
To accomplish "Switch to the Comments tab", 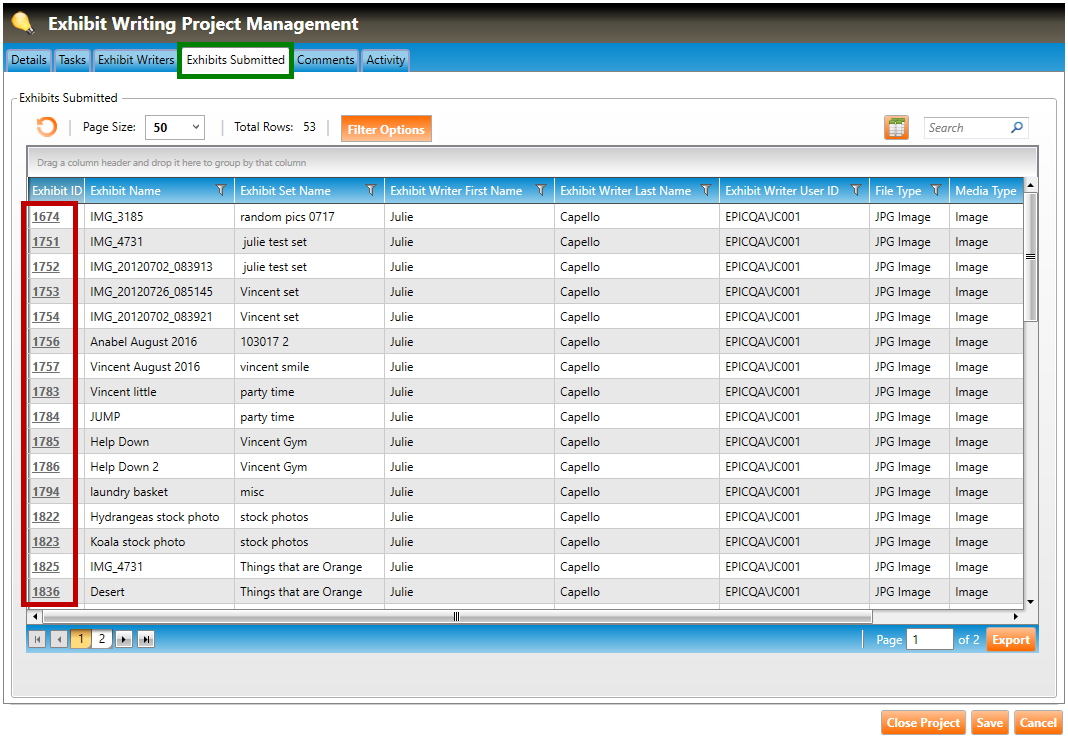I will click(x=325, y=60).
